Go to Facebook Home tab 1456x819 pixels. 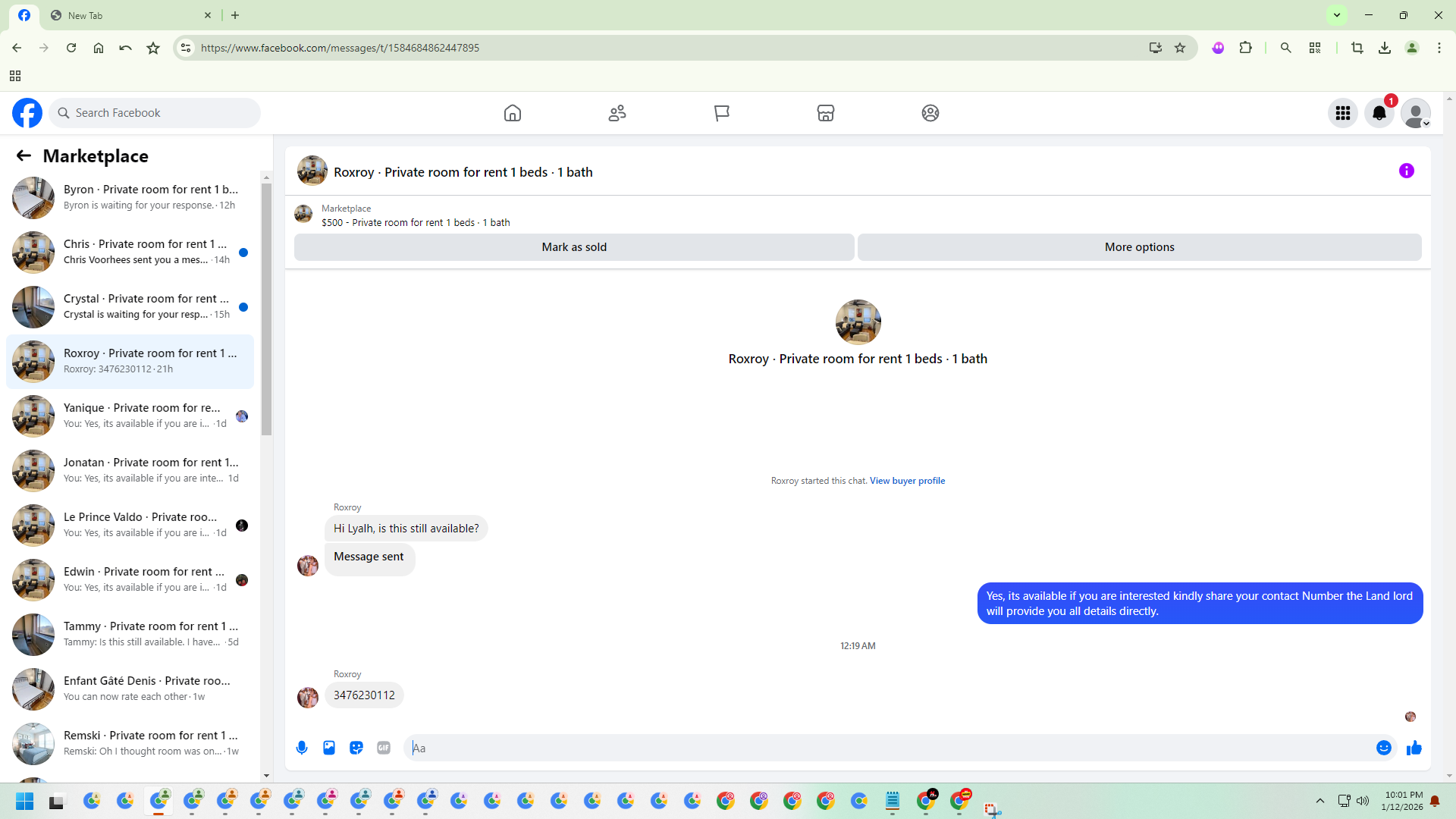pos(513,113)
